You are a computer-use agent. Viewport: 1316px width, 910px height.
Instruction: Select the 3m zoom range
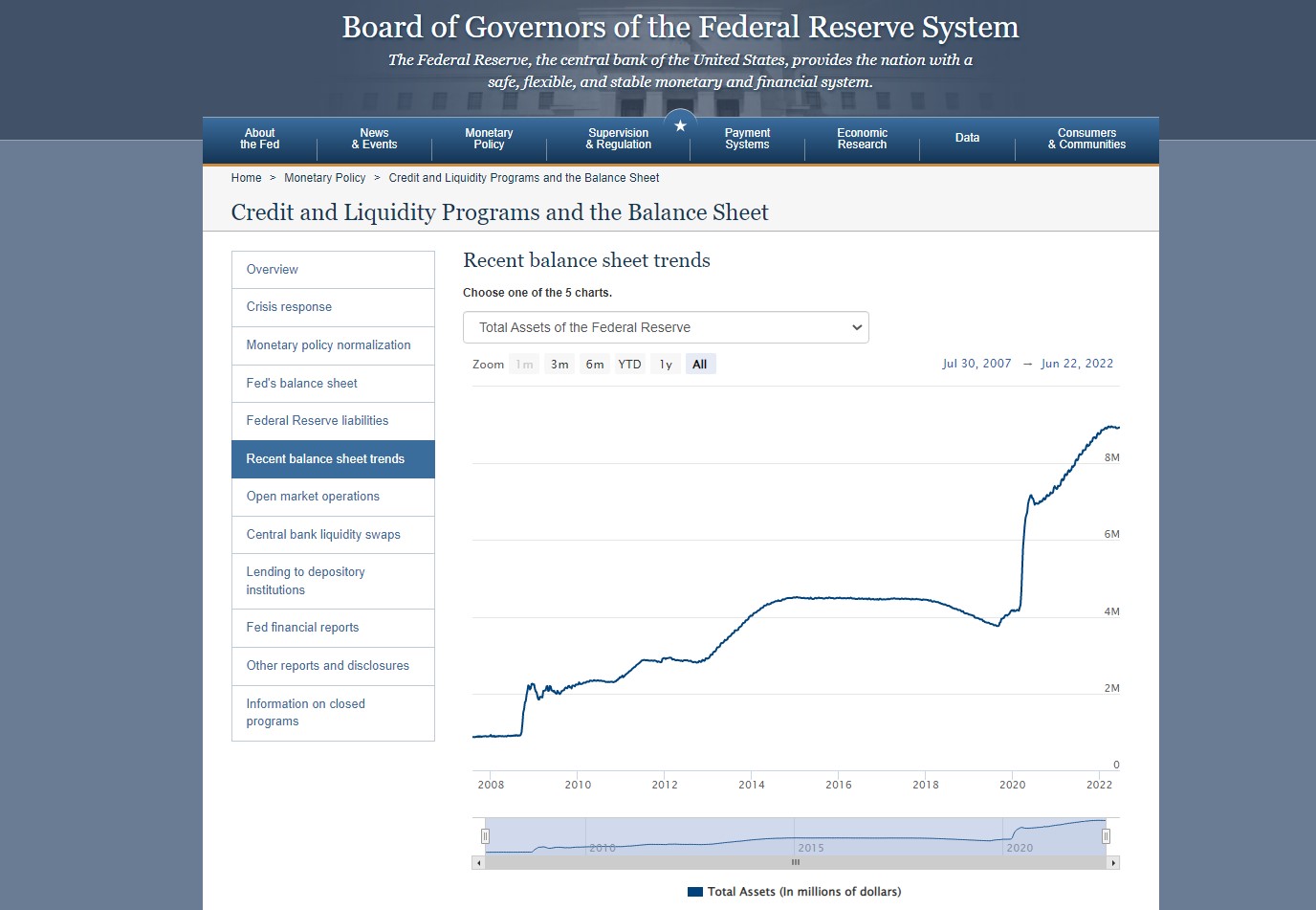pos(559,365)
